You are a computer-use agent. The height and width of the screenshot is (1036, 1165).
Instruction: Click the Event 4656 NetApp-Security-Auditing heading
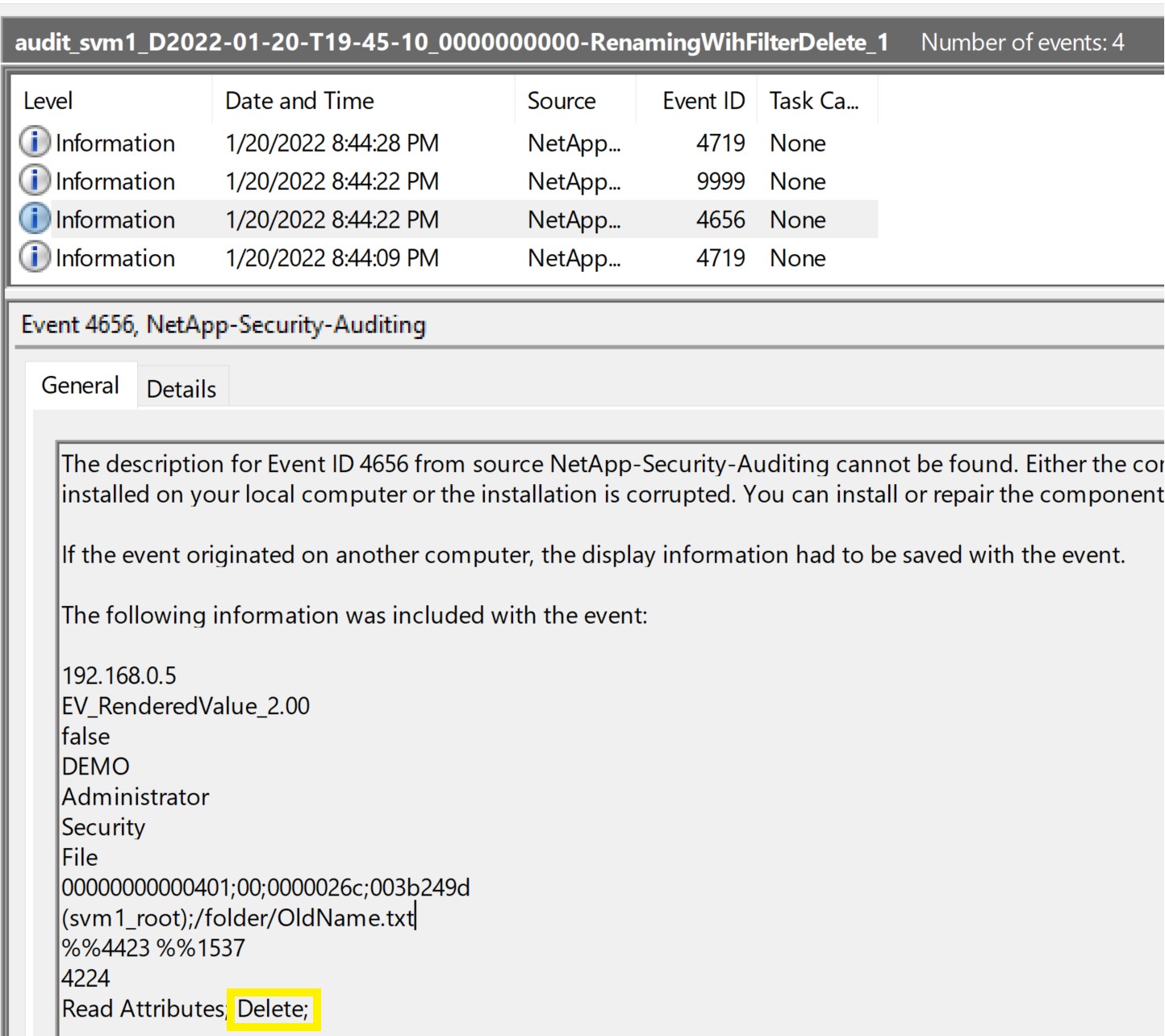223,324
